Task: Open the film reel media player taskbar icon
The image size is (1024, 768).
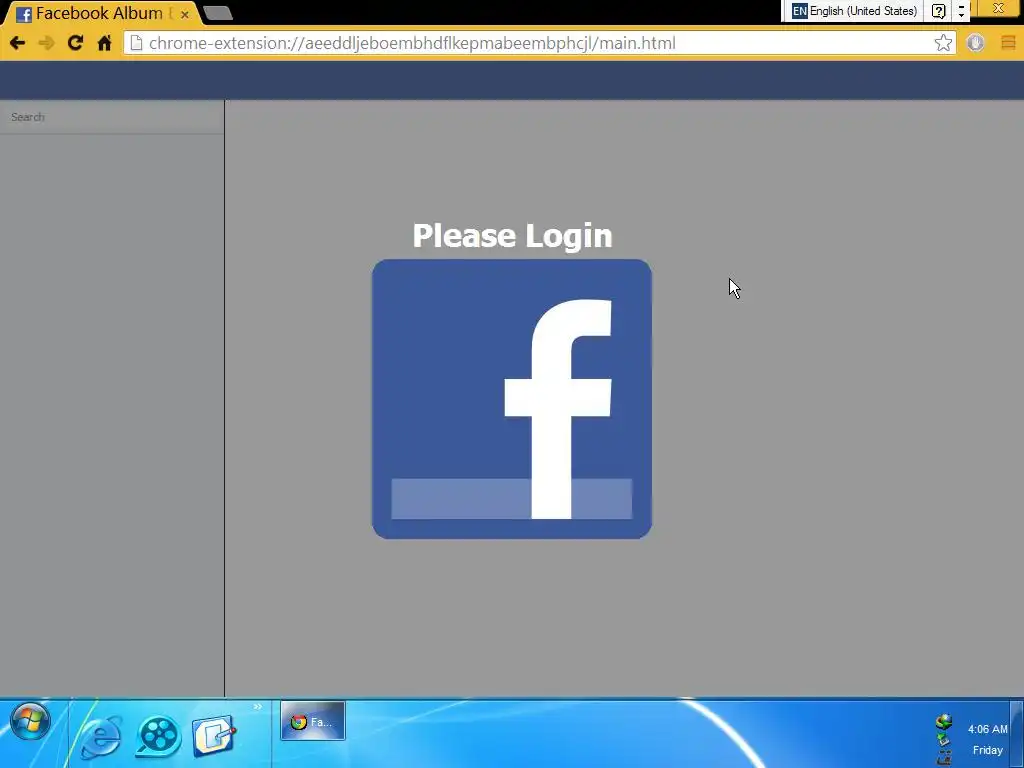Action: click(x=158, y=736)
